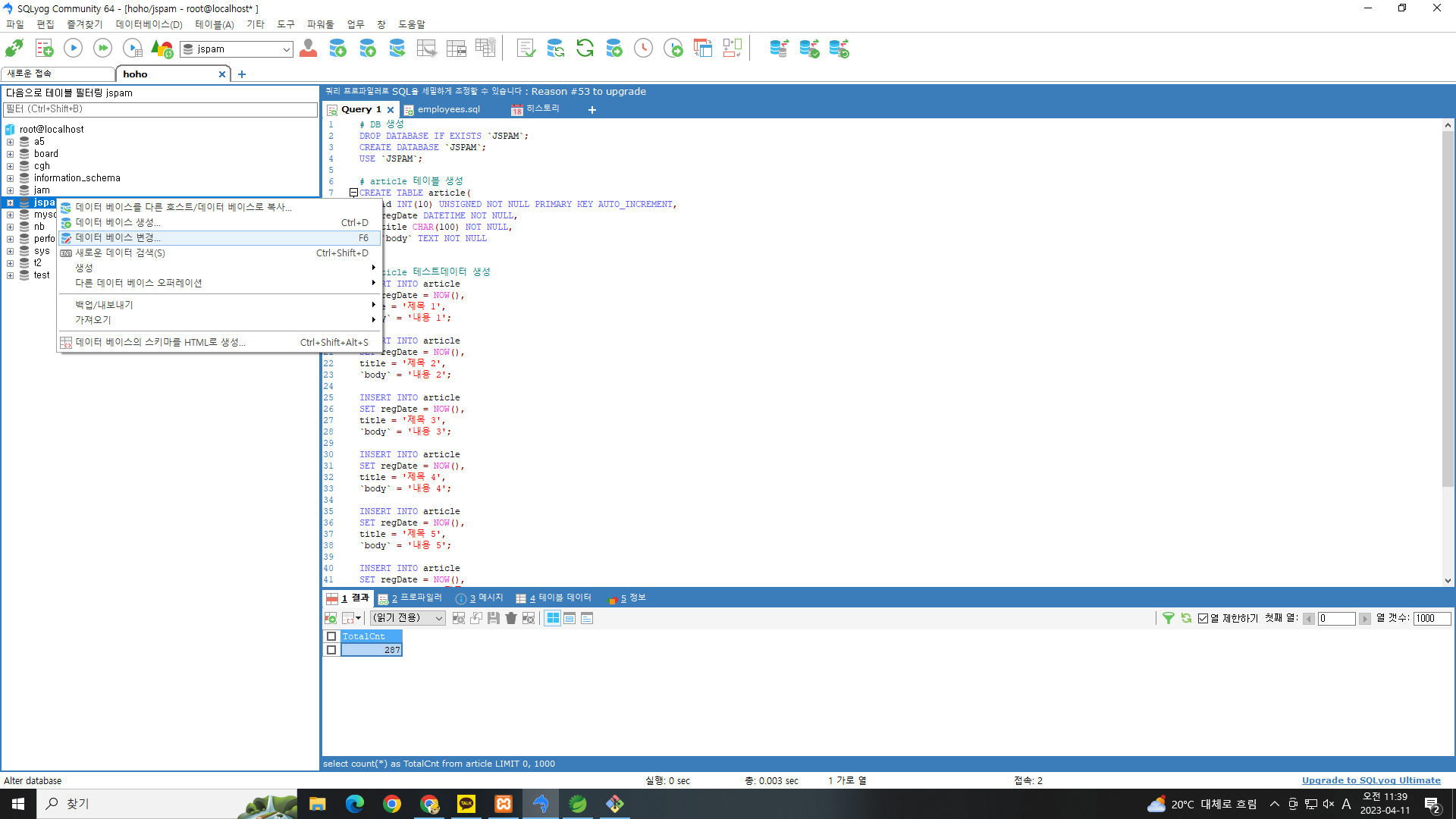Screen dimensions: 1456x819
Task: Switch to the employees.sql query tab
Action: click(x=448, y=109)
